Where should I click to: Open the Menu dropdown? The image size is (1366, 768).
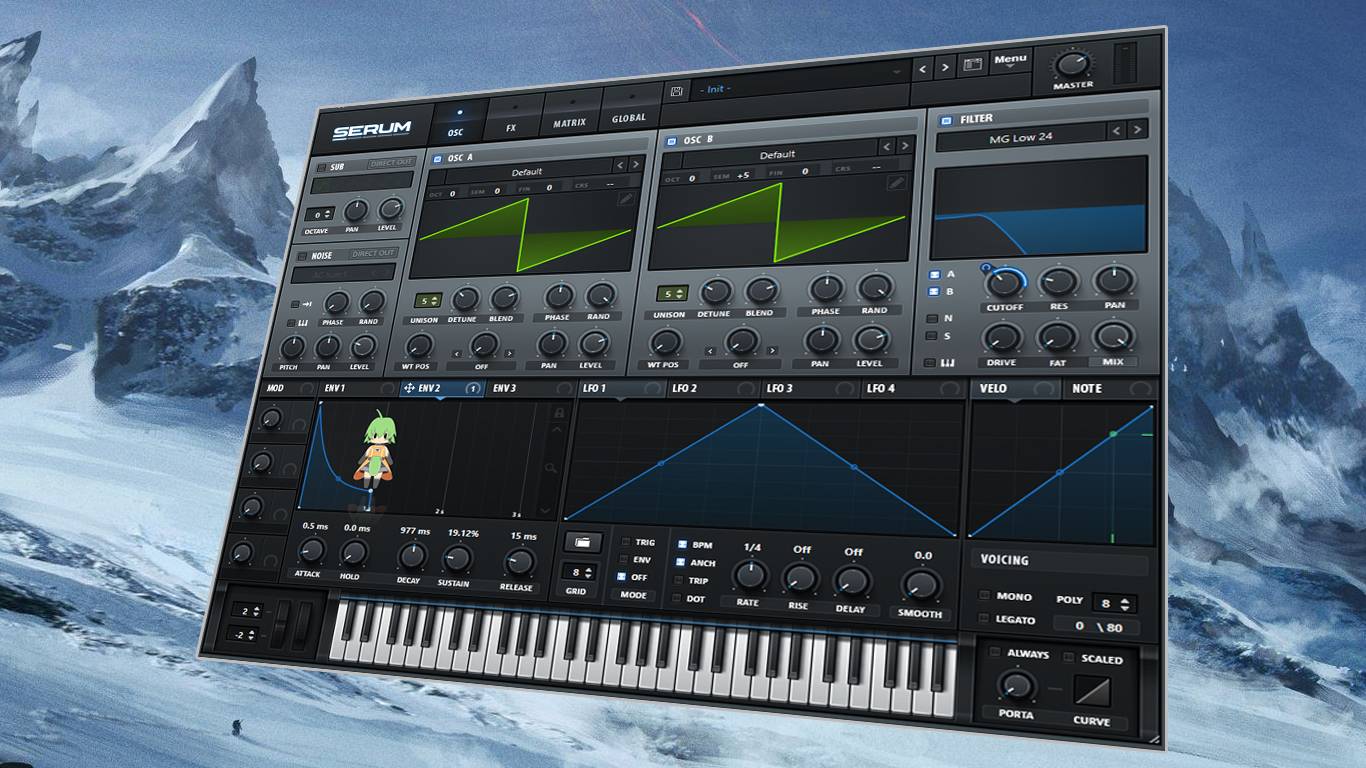pyautogui.click(x=1010, y=61)
